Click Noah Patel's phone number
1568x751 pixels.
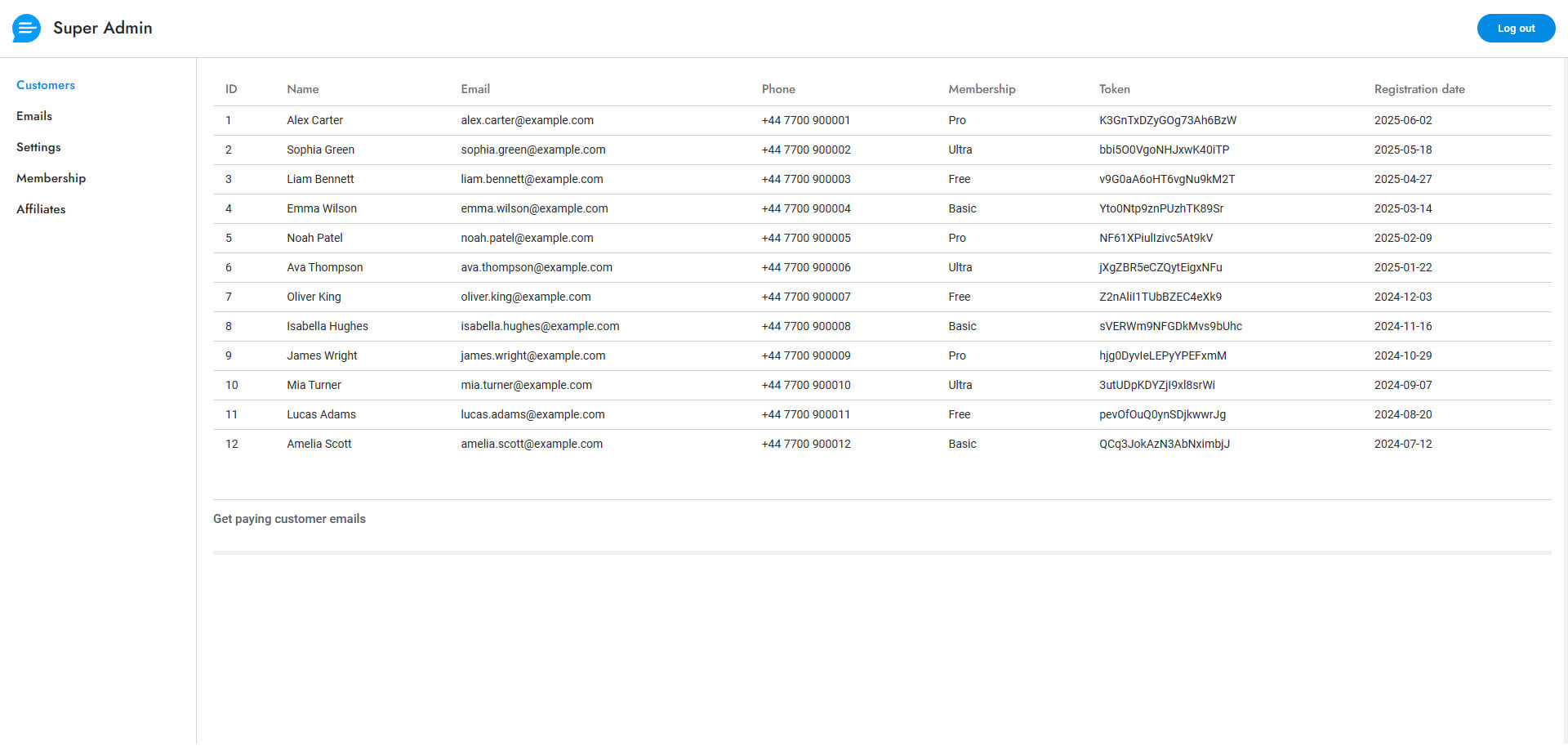click(805, 238)
